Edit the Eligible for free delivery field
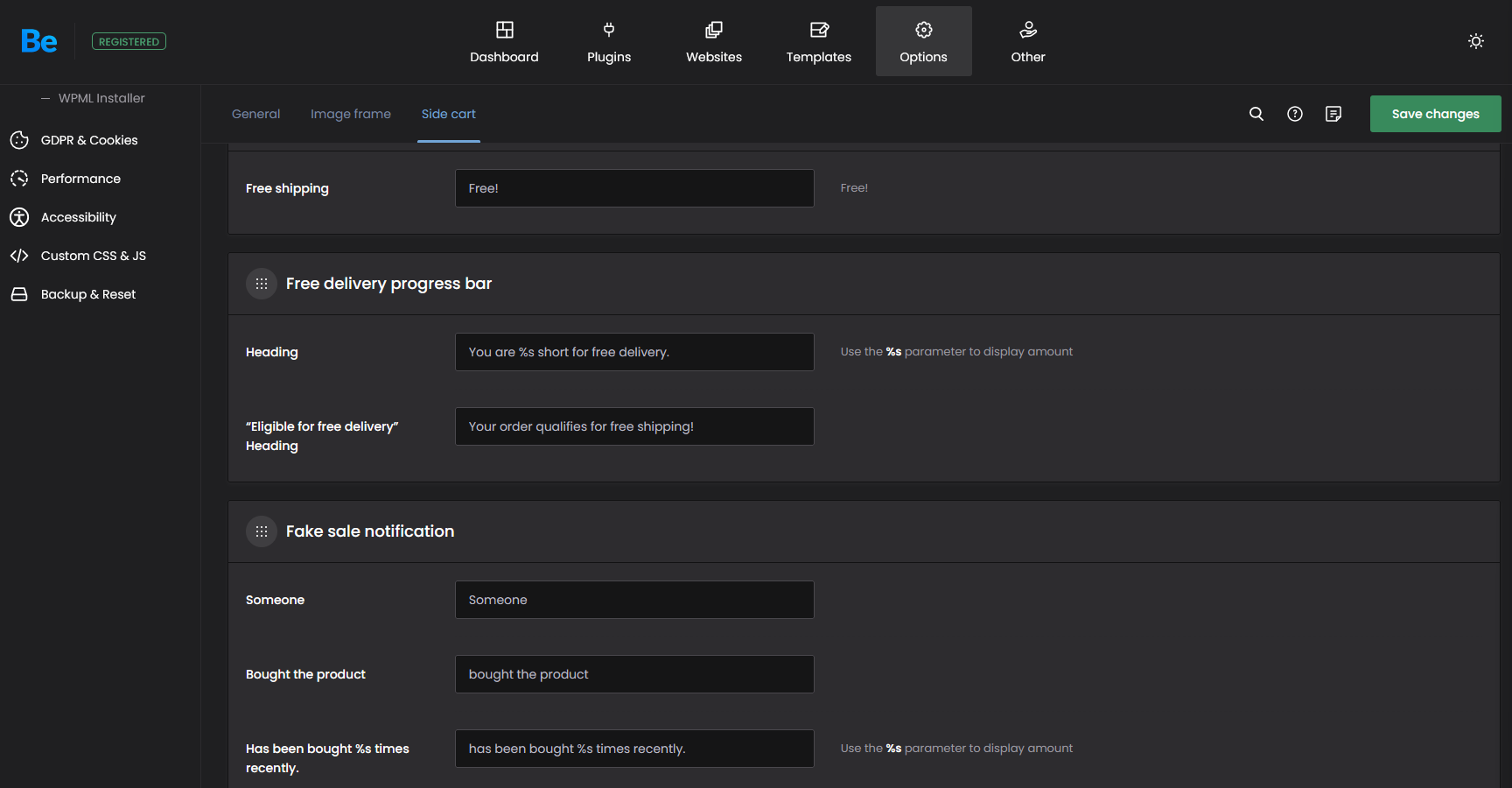Screen dimensions: 1512x788 634,426
